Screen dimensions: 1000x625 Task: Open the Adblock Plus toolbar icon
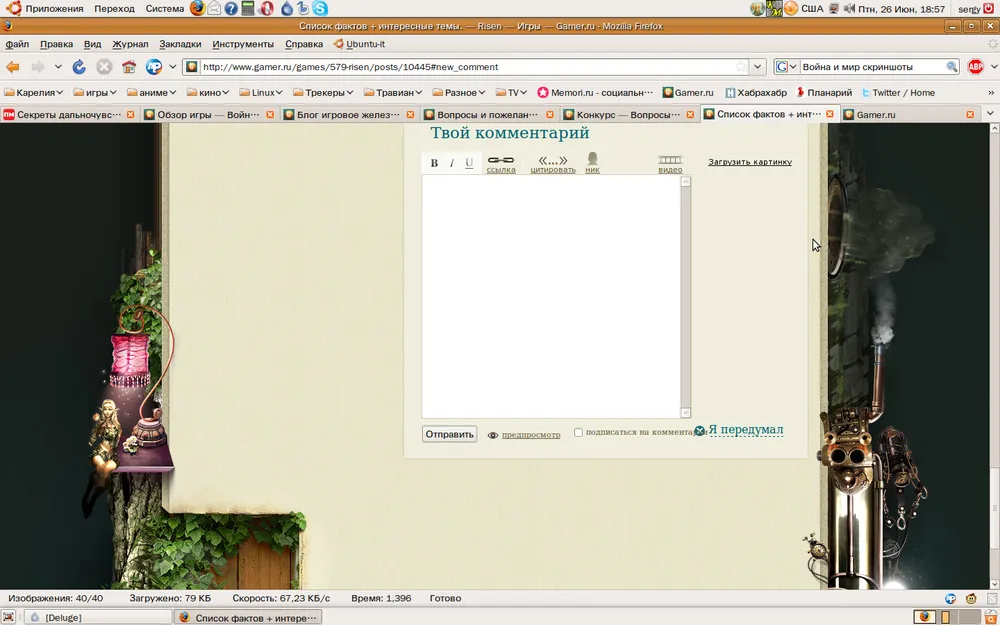975,67
